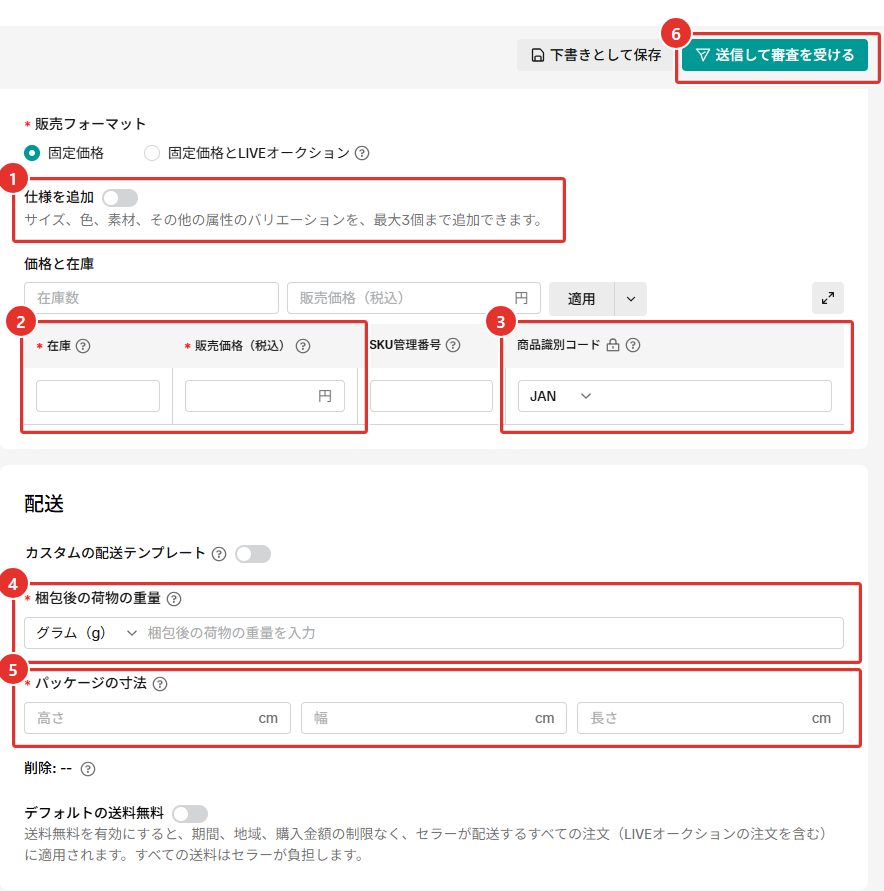Click help icon beside 固定価格とLIVEオークション
Viewport: 884px width, 891px height.
(x=362, y=153)
